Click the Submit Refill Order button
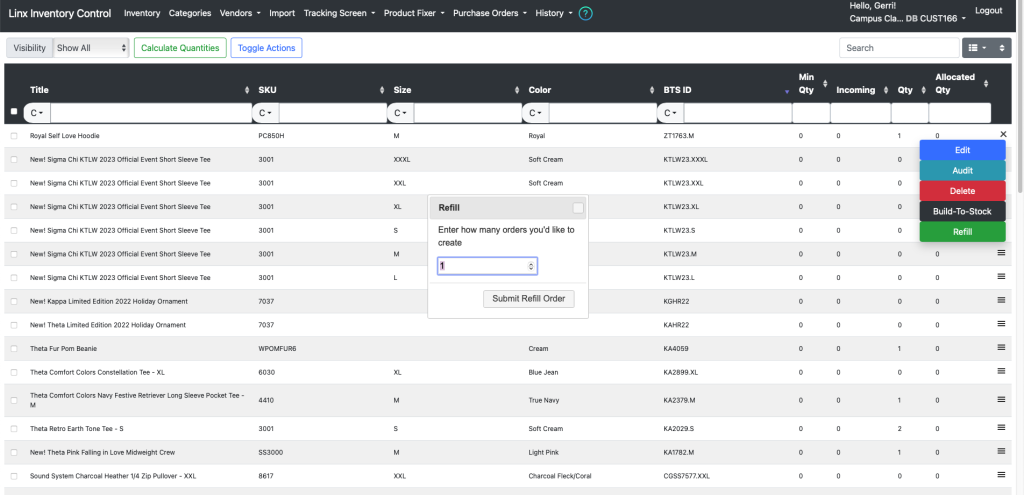Image resolution: width=1024 pixels, height=495 pixels. coord(529,298)
